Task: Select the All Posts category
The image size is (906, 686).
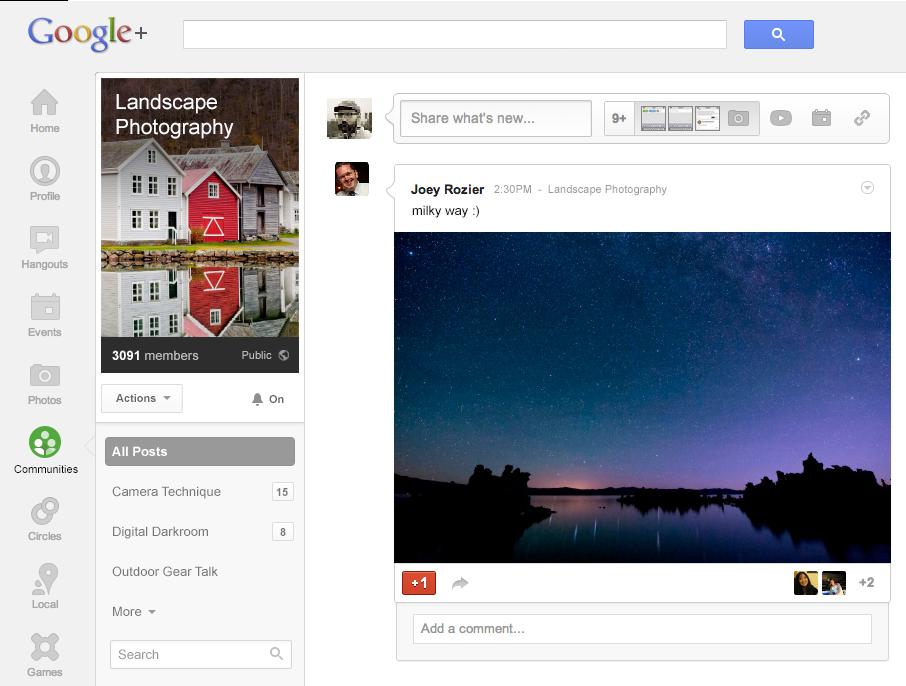Action: point(199,451)
